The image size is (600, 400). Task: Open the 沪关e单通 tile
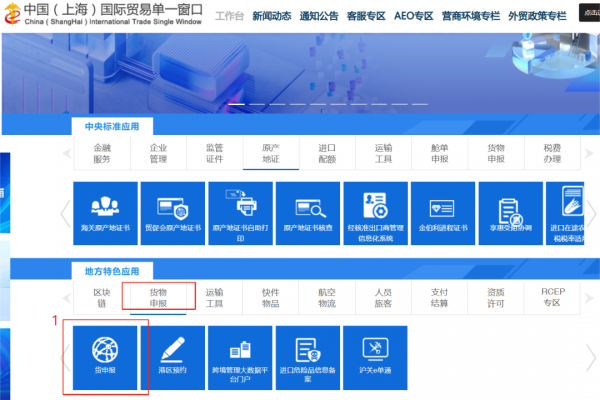(375, 357)
